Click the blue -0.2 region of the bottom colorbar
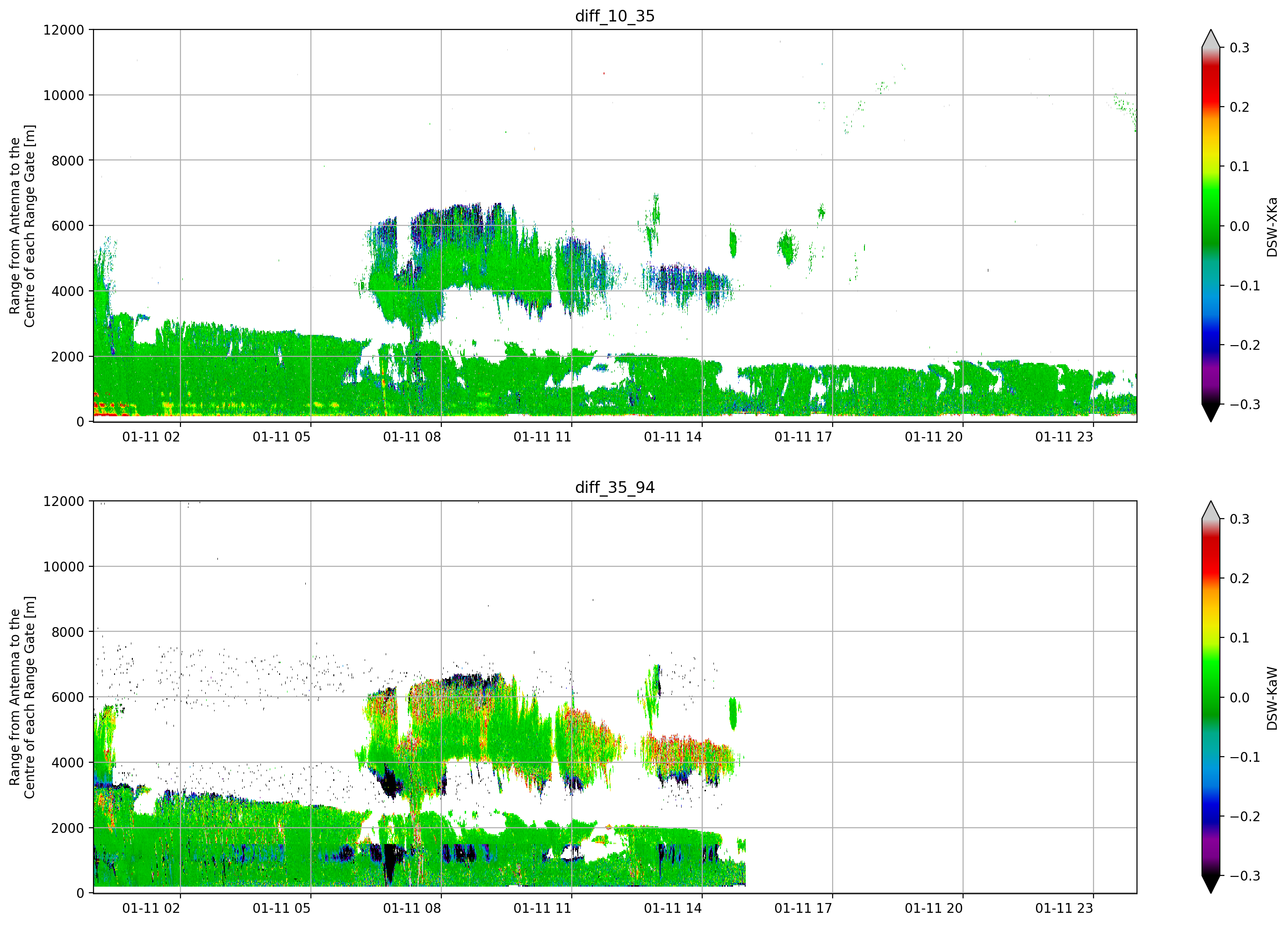The image size is (1288, 925). click(x=1210, y=816)
